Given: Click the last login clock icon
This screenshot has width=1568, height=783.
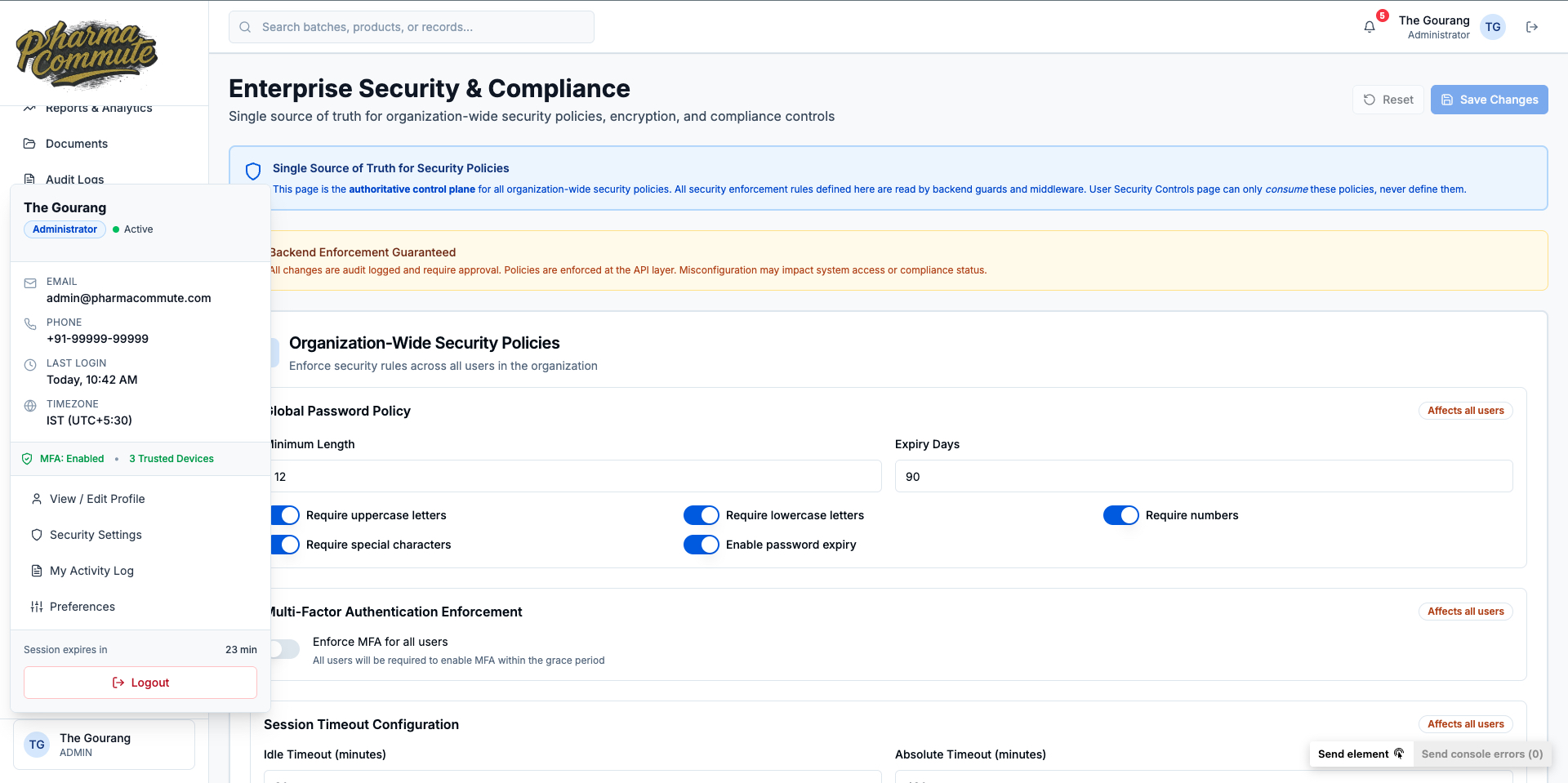Looking at the screenshot, I should 30,365.
